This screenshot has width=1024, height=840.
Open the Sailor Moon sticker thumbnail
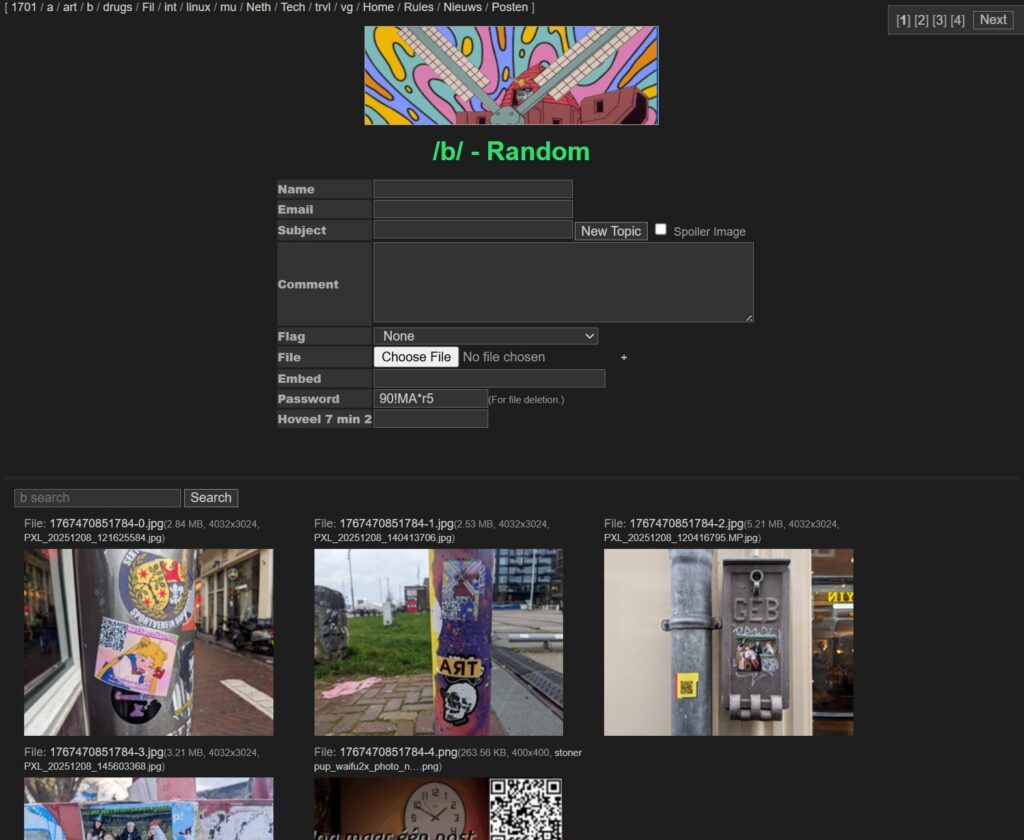(148, 642)
